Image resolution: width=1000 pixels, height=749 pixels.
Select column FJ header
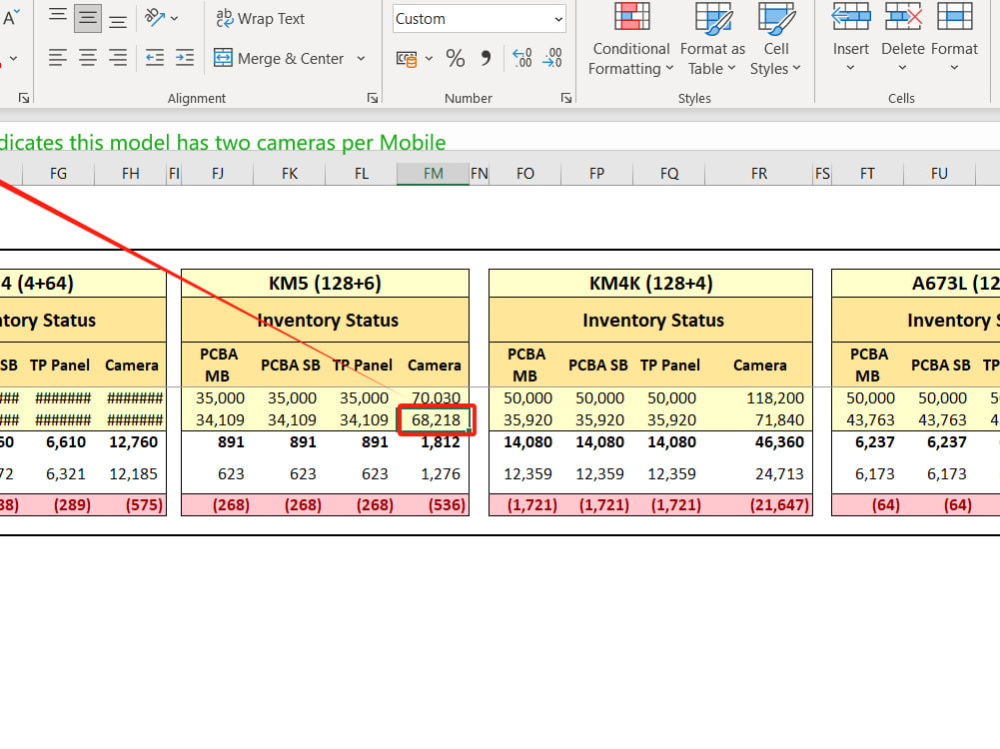coord(217,174)
